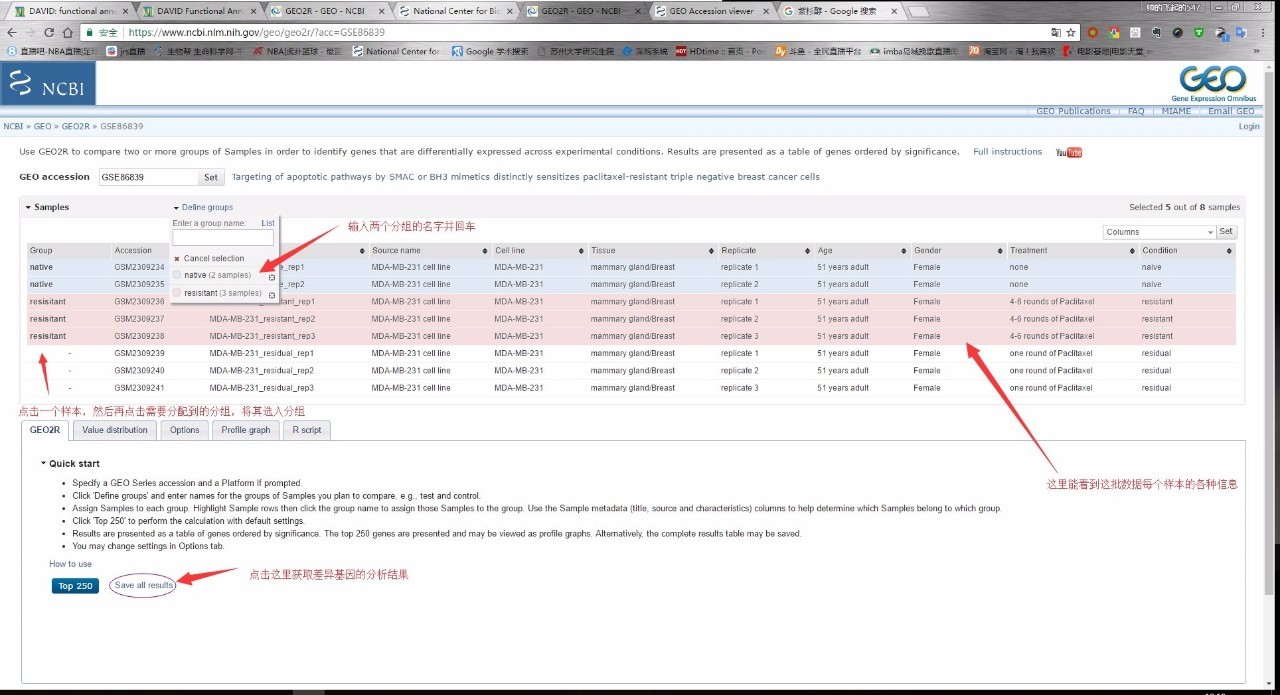Go back with the browser back arrow
The width and height of the screenshot is (1280, 695).
pyautogui.click(x=12, y=32)
